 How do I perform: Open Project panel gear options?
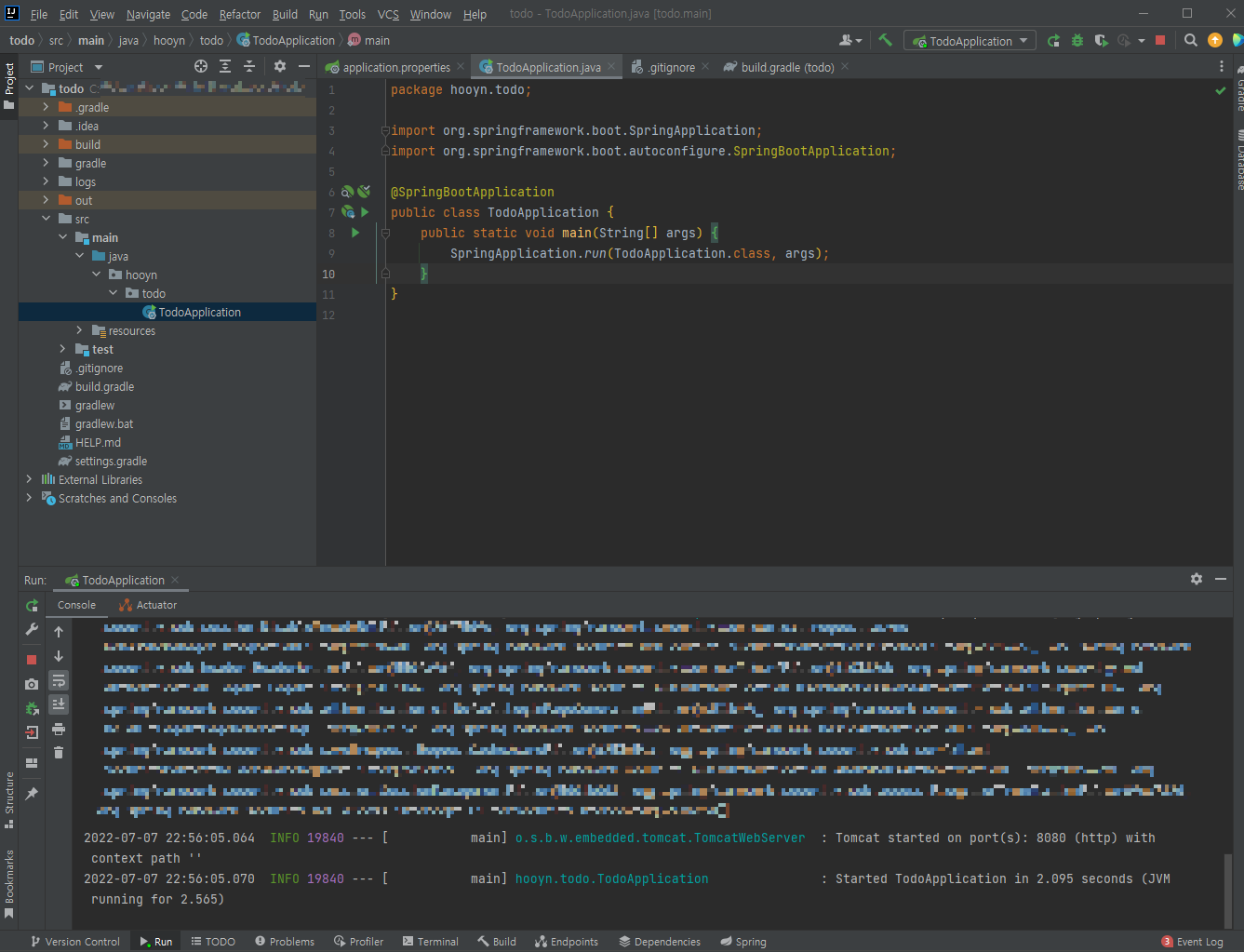pyautogui.click(x=280, y=66)
